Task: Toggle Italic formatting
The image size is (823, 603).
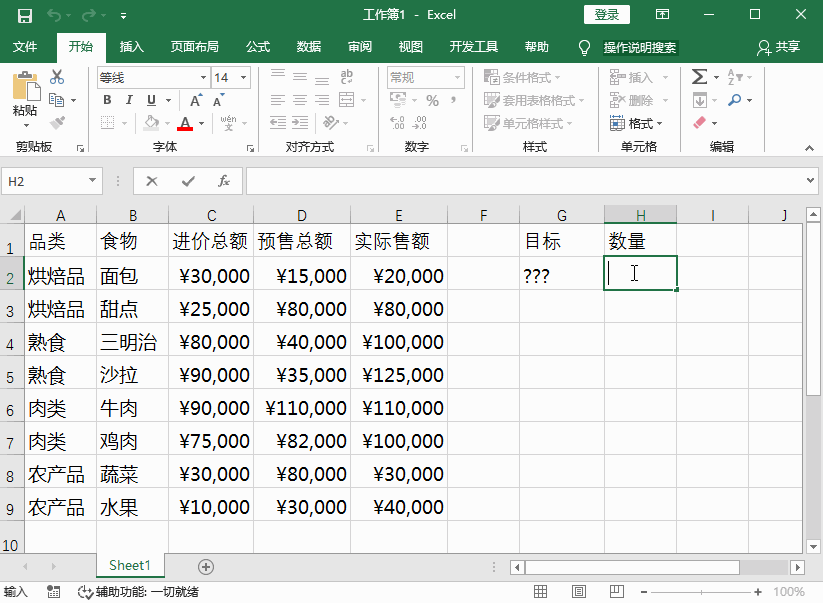Action: click(129, 100)
